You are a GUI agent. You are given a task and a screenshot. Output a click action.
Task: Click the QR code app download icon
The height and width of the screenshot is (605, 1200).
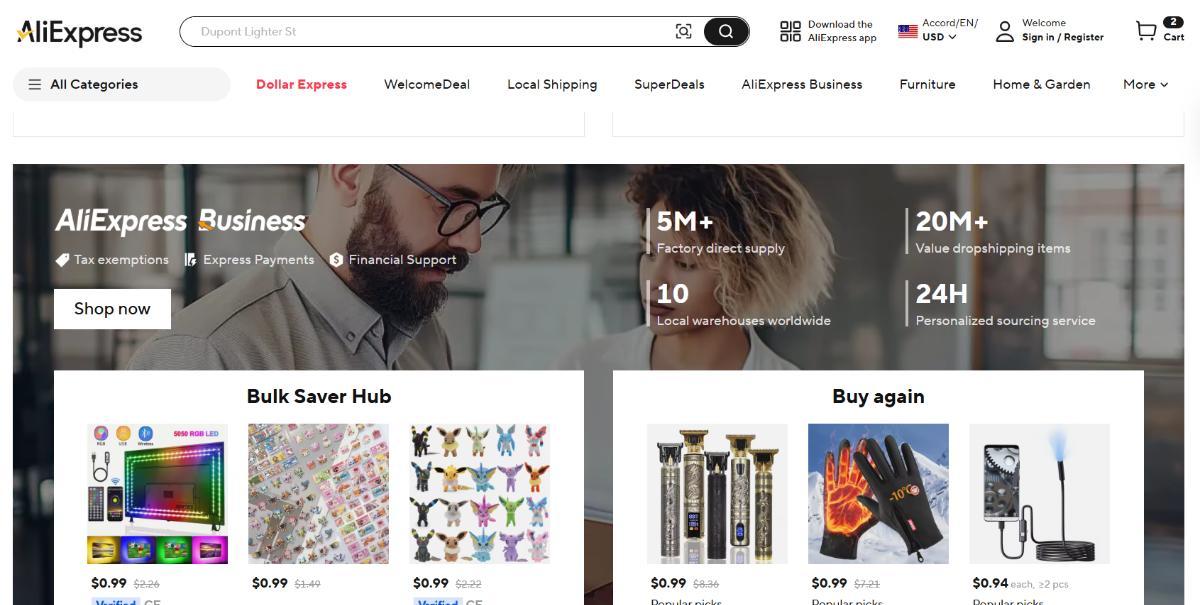tap(790, 31)
